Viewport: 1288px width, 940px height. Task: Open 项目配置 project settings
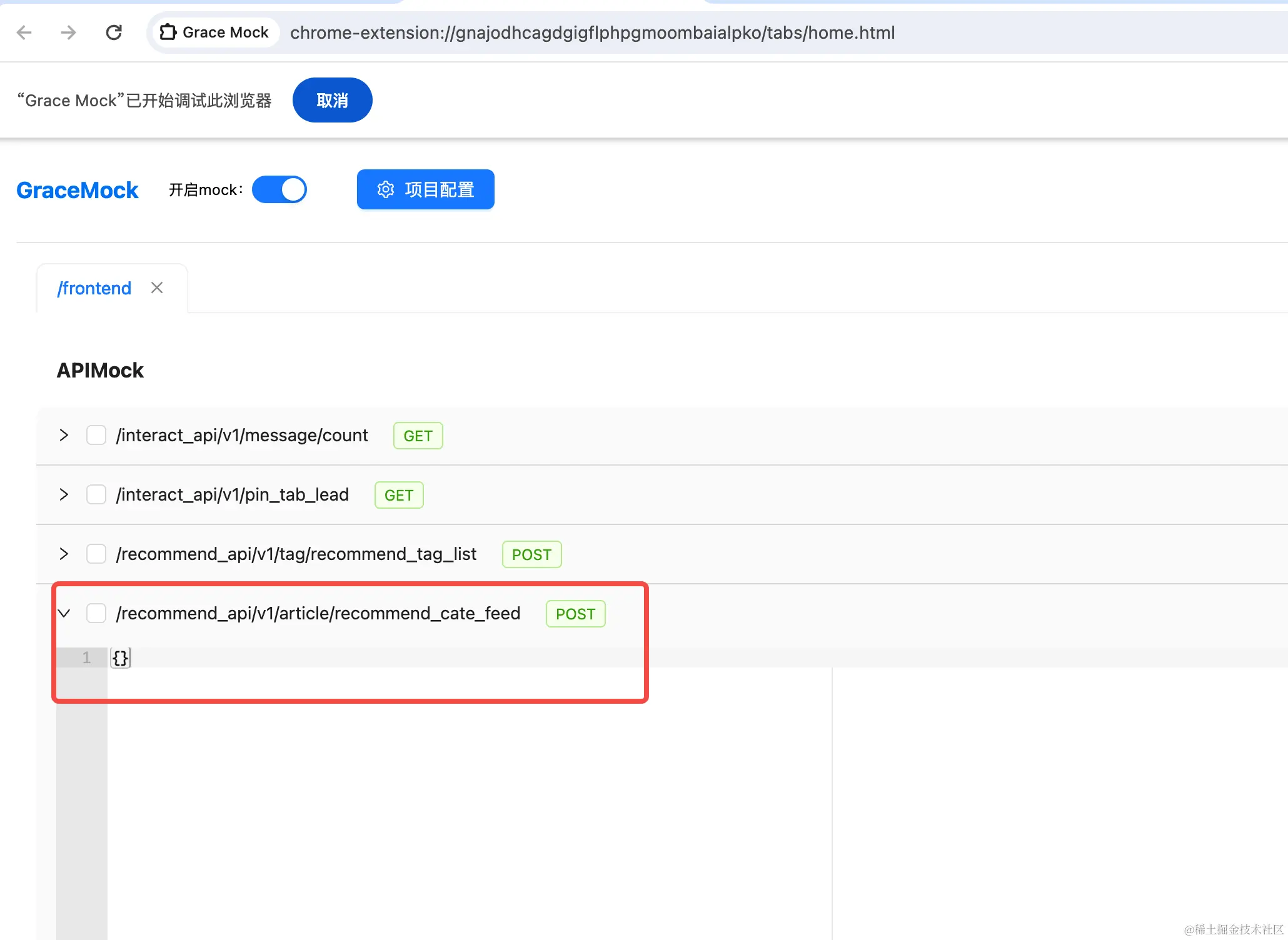coord(438,189)
